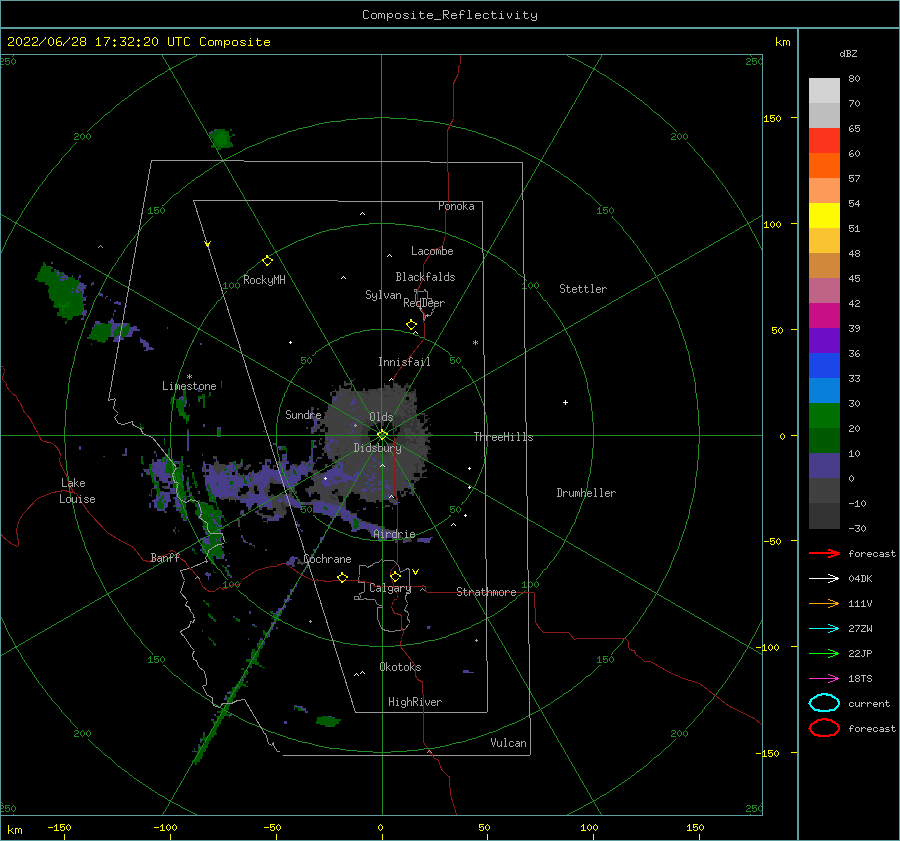Click the Blackfalds city label
The image size is (900, 841).
[425, 277]
